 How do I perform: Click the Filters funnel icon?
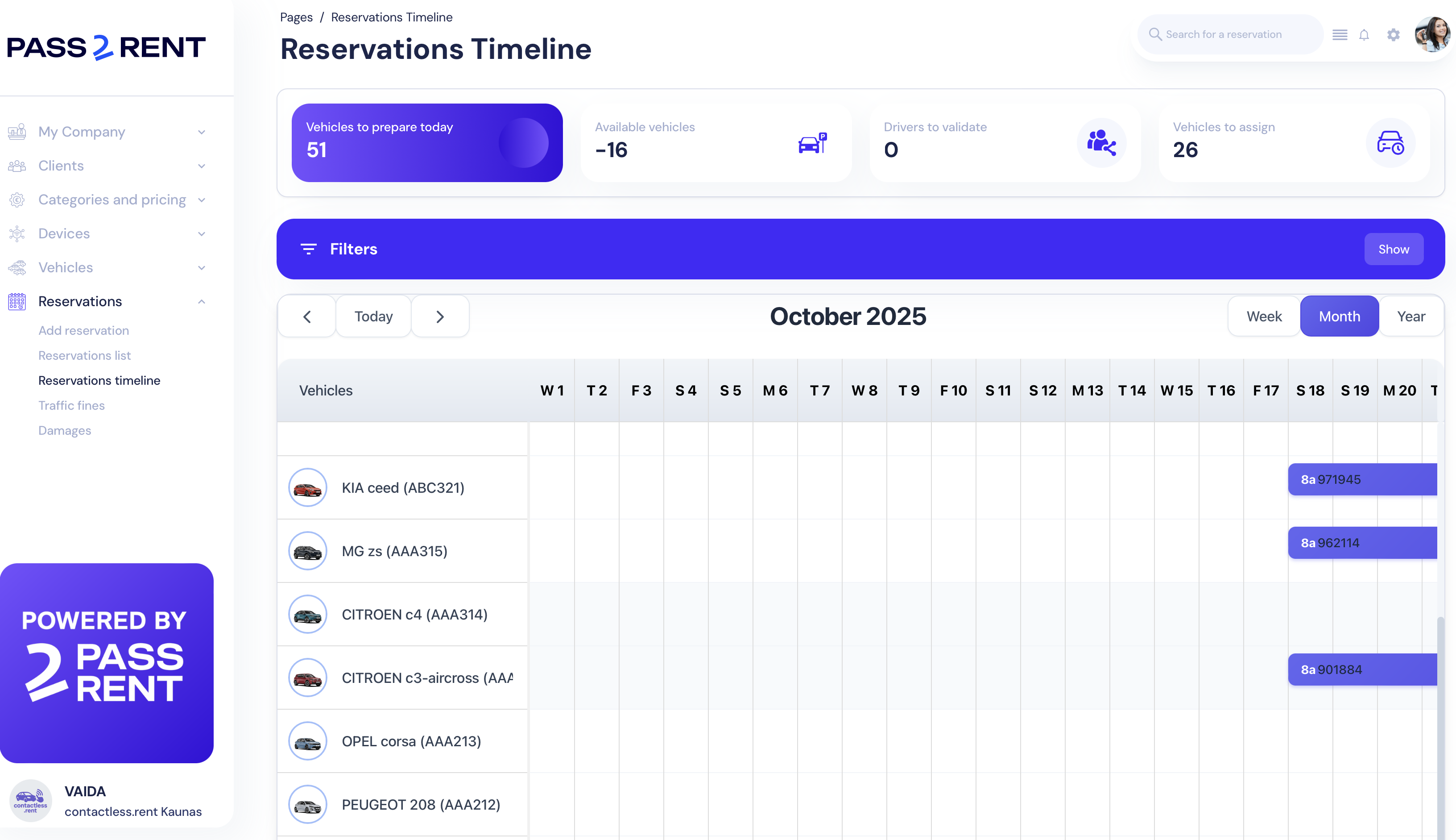click(309, 249)
